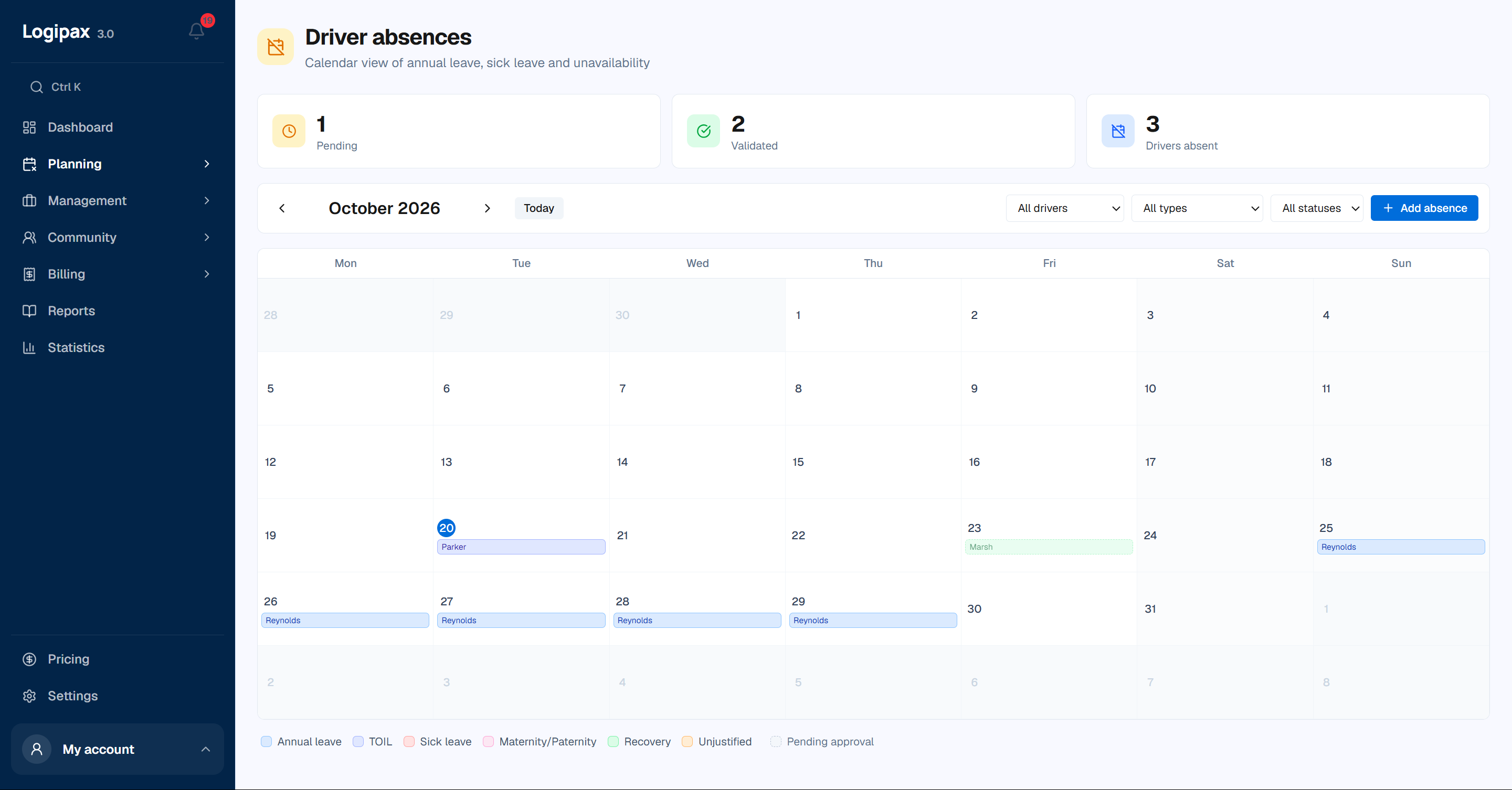Viewport: 1512px width, 790px height.
Task: Click the Annual leave legend swatch
Action: coord(267,741)
